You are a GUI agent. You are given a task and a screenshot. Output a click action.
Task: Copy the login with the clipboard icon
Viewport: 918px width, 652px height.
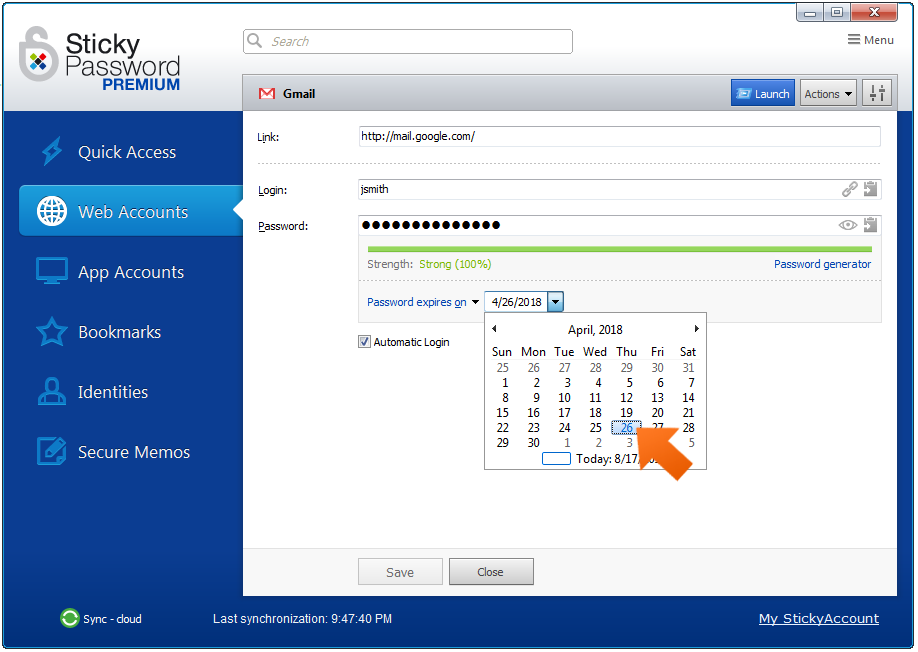871,188
